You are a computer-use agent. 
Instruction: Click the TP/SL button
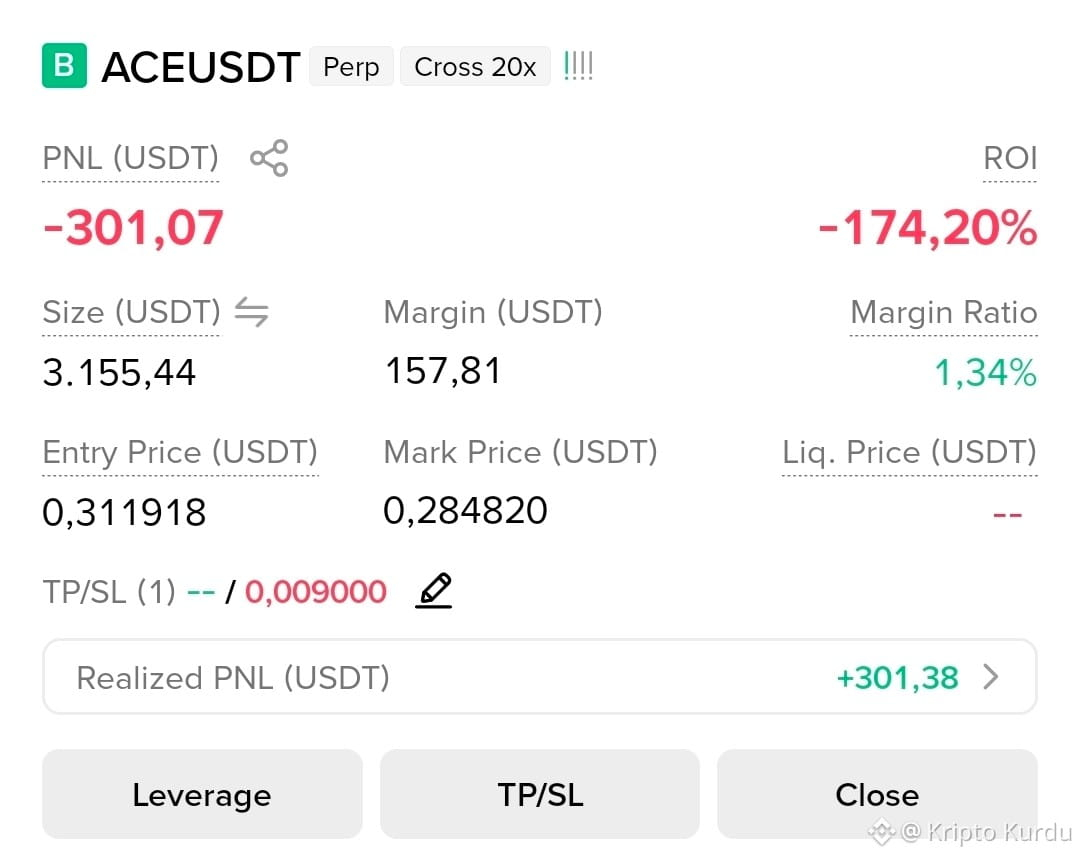pyautogui.click(x=540, y=794)
